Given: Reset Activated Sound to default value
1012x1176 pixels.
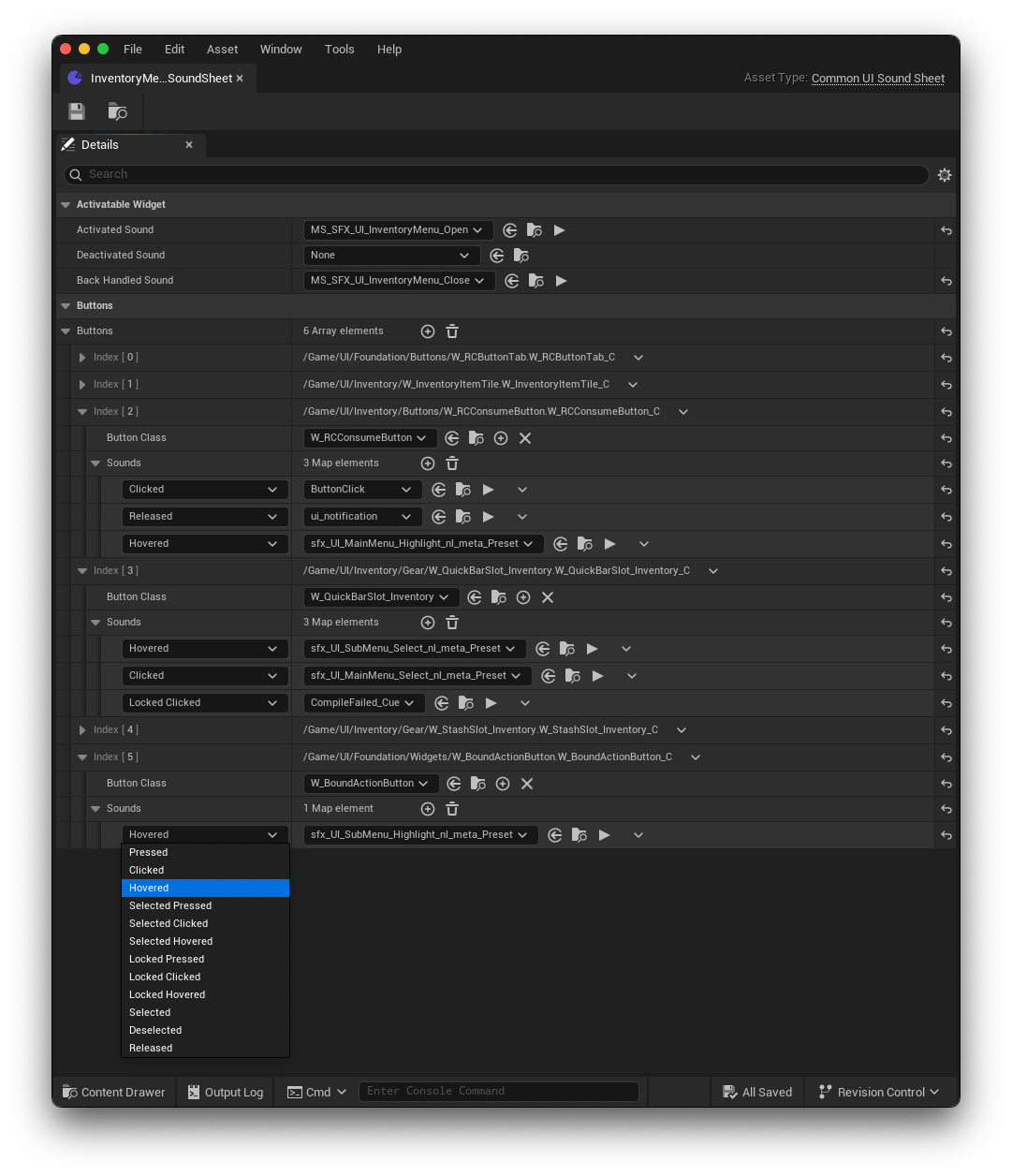Looking at the screenshot, I should point(946,230).
